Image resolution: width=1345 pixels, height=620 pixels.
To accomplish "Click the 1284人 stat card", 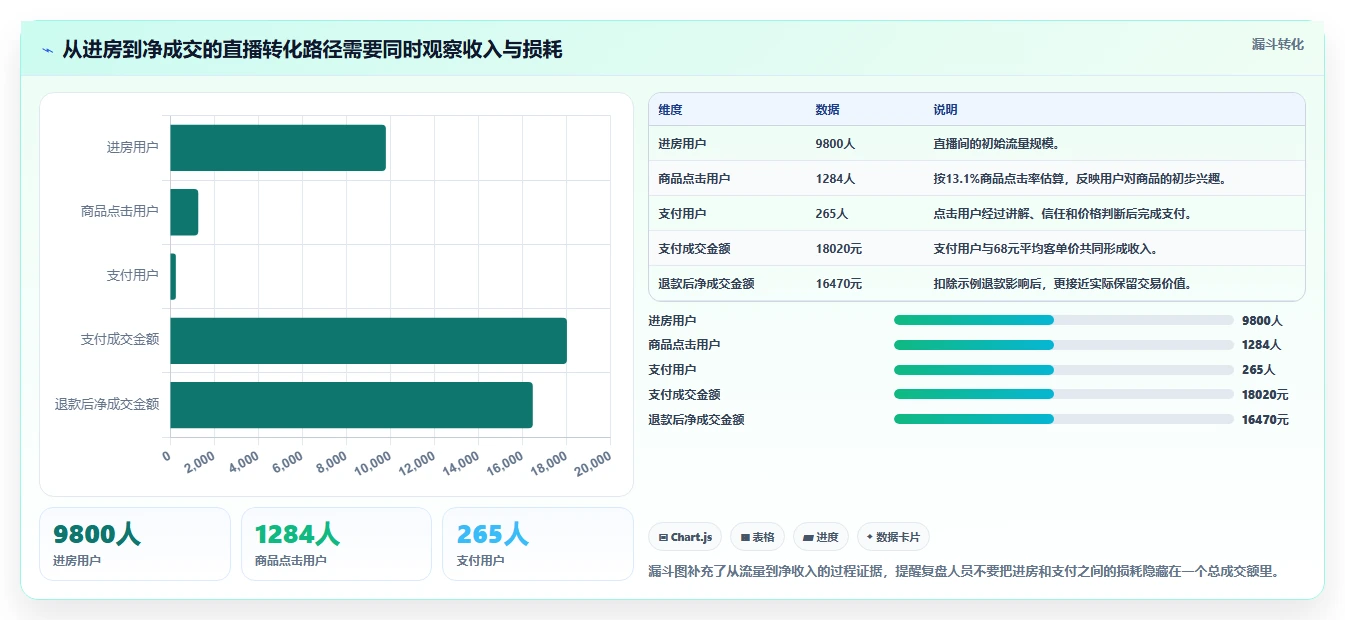I will [x=336, y=544].
